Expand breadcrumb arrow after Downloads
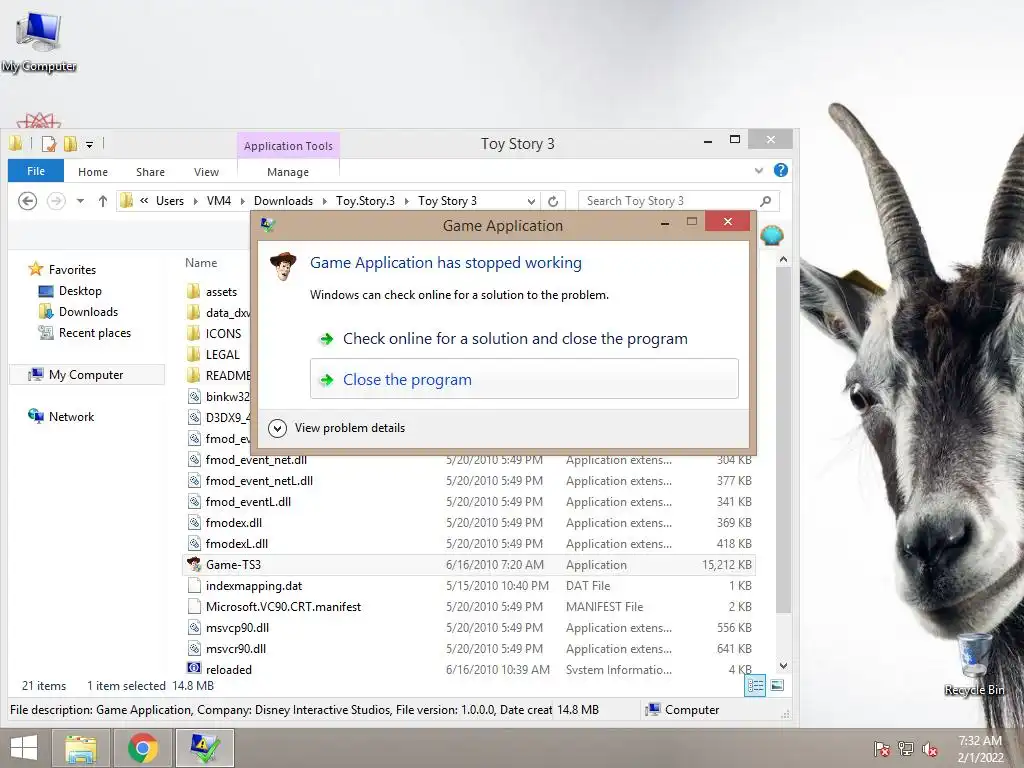The width and height of the screenshot is (1024, 768). (325, 201)
